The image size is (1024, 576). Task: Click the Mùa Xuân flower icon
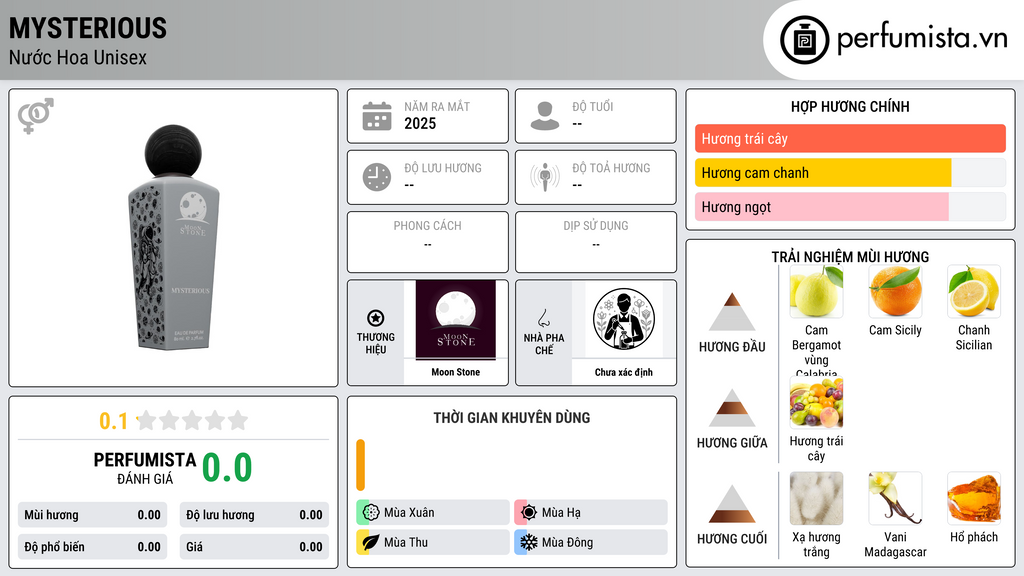tap(371, 512)
